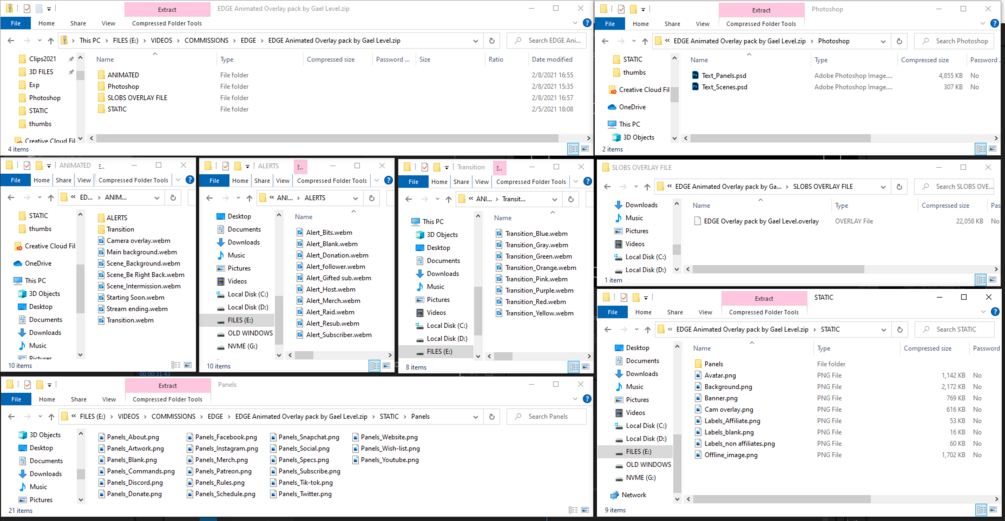Refresh the ANIMATED window

173,197
